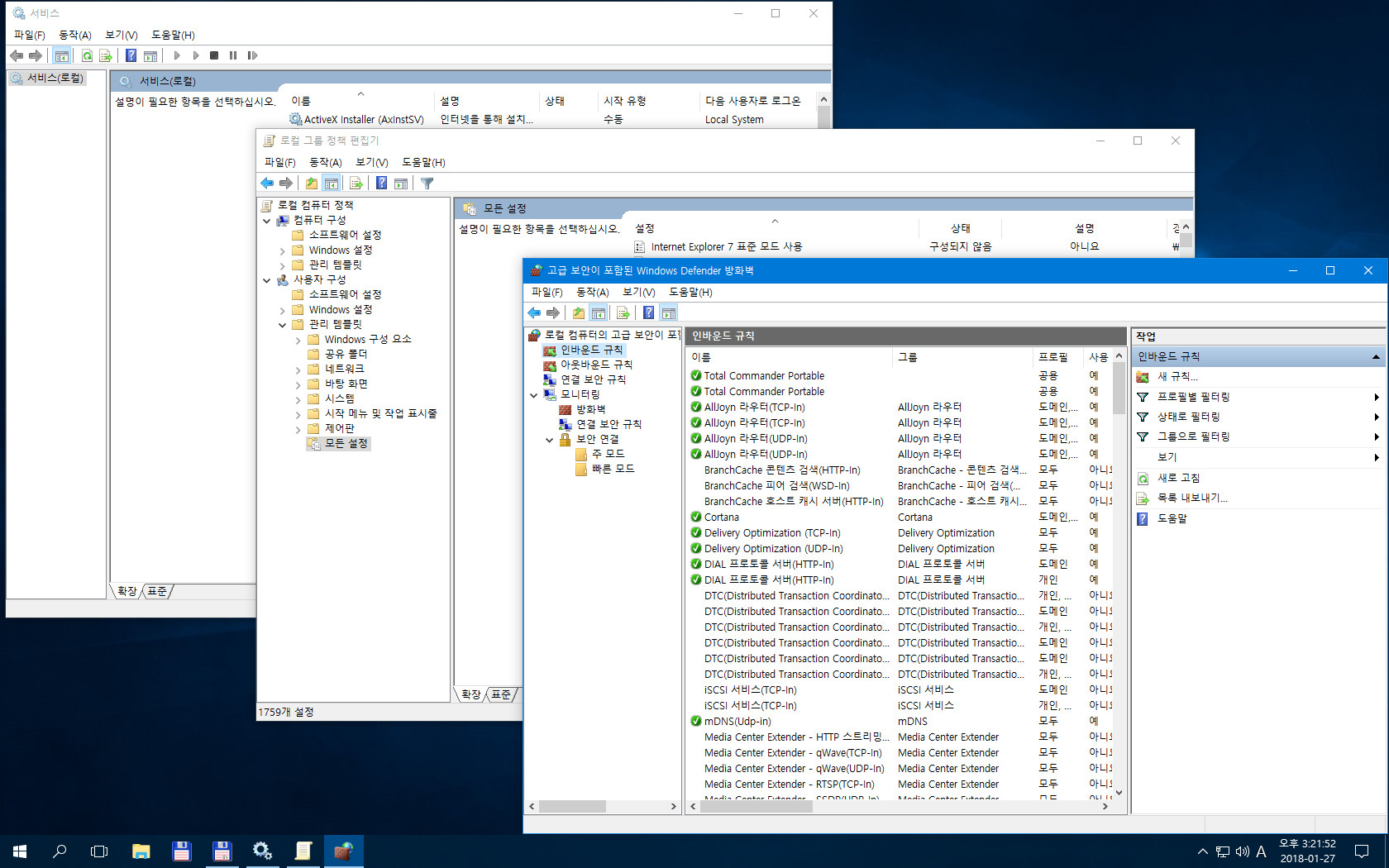Viewport: 1389px width, 868px height.
Task: Sort rules by 그룹 column header
Action: [x=963, y=357]
